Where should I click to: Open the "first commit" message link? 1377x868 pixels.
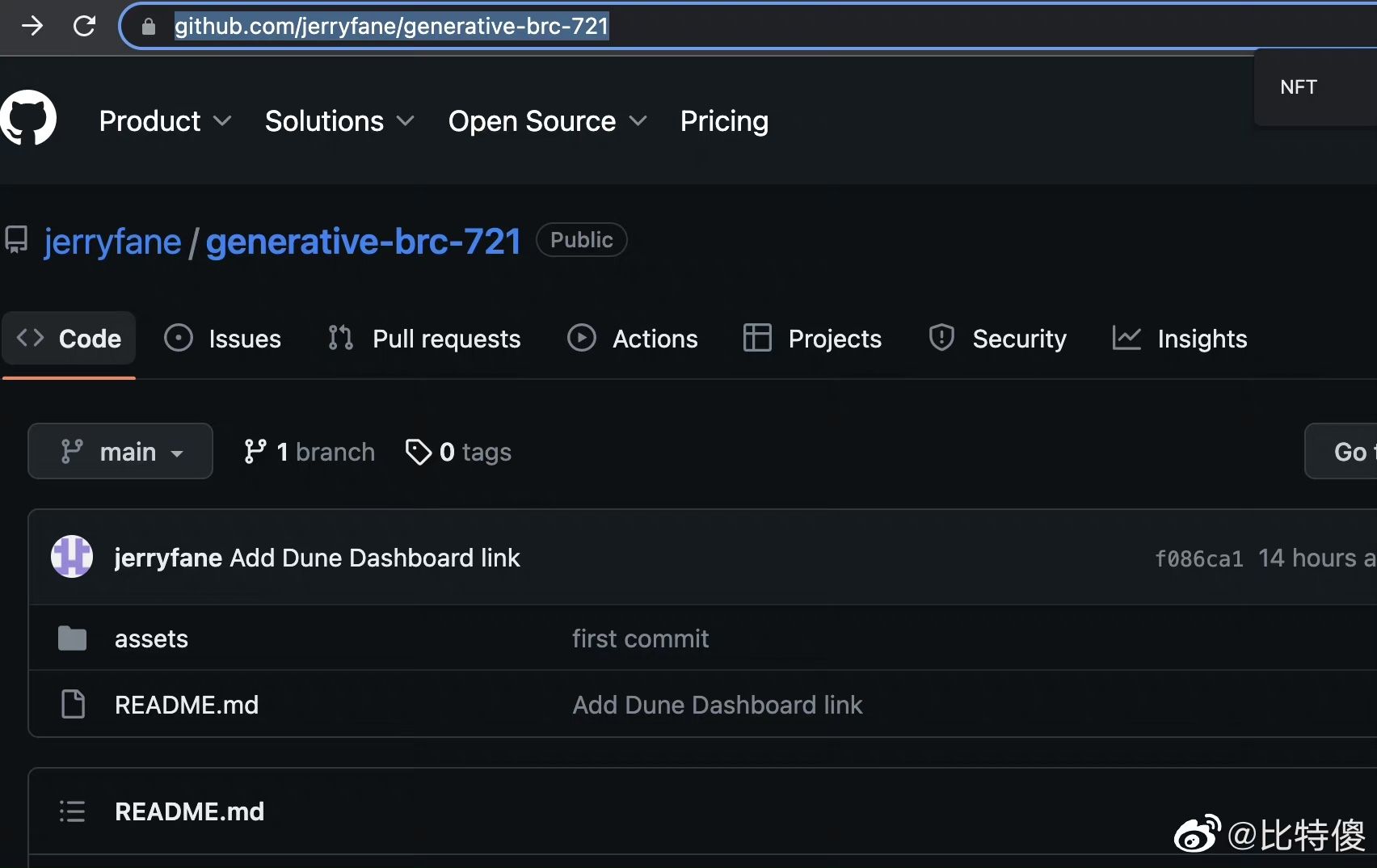pyautogui.click(x=641, y=638)
